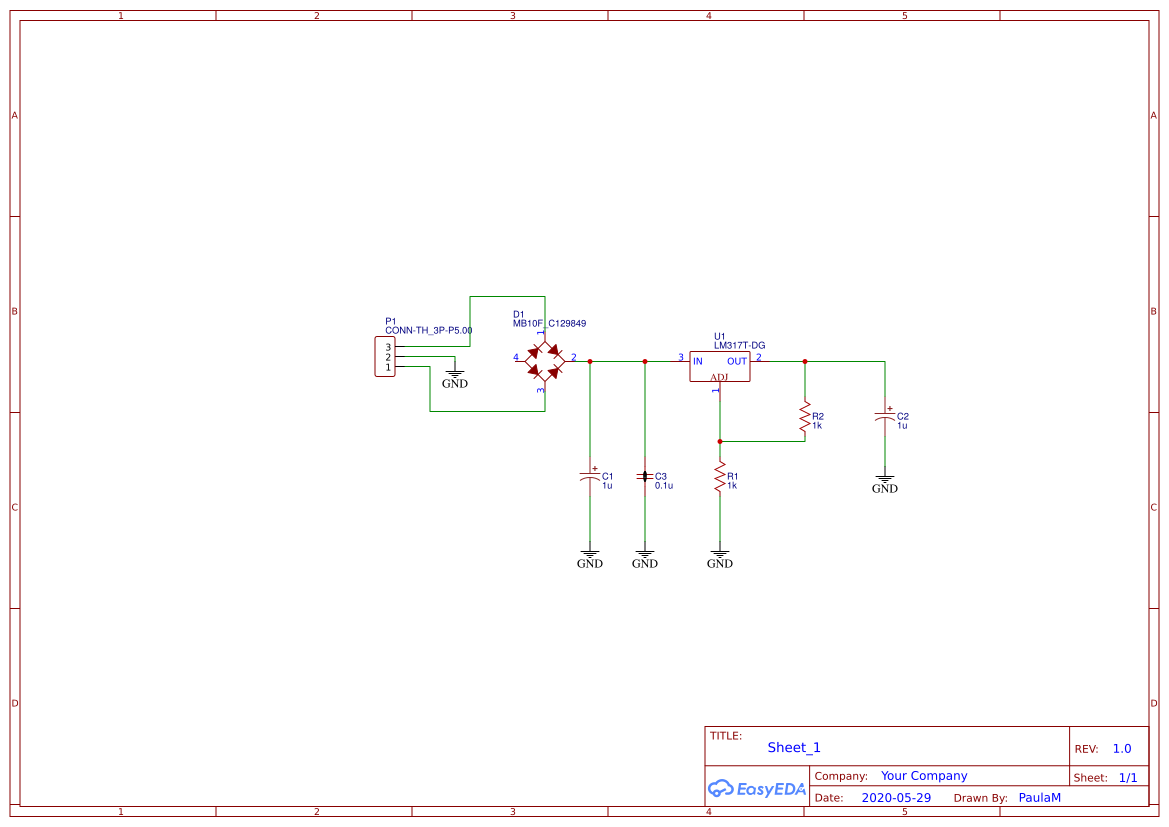Select the 'C3' designator label
1169x827 pixels.
point(661,477)
